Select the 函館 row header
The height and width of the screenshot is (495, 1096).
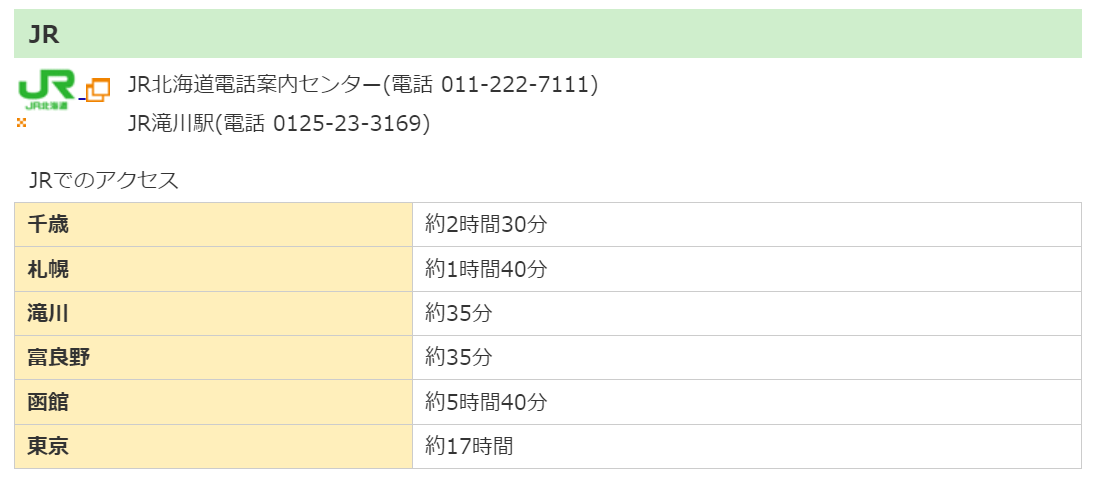[x=213, y=402]
